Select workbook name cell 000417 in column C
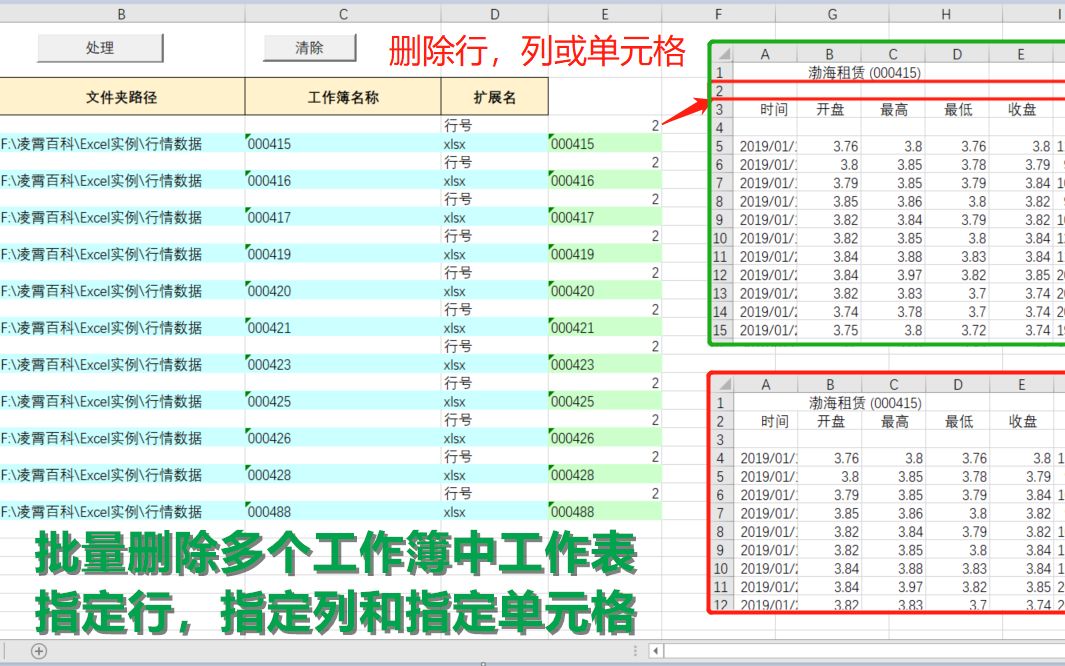The width and height of the screenshot is (1065, 666). pyautogui.click(x=343, y=217)
